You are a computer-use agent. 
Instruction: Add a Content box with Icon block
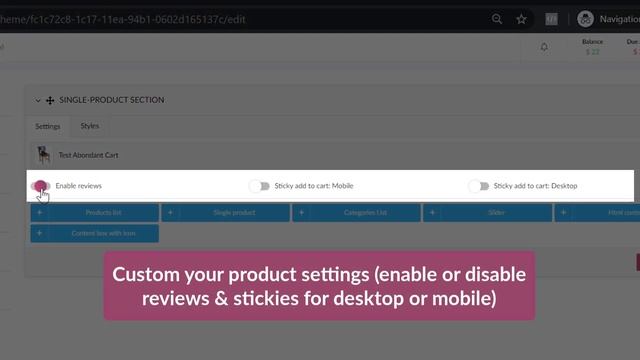95,233
